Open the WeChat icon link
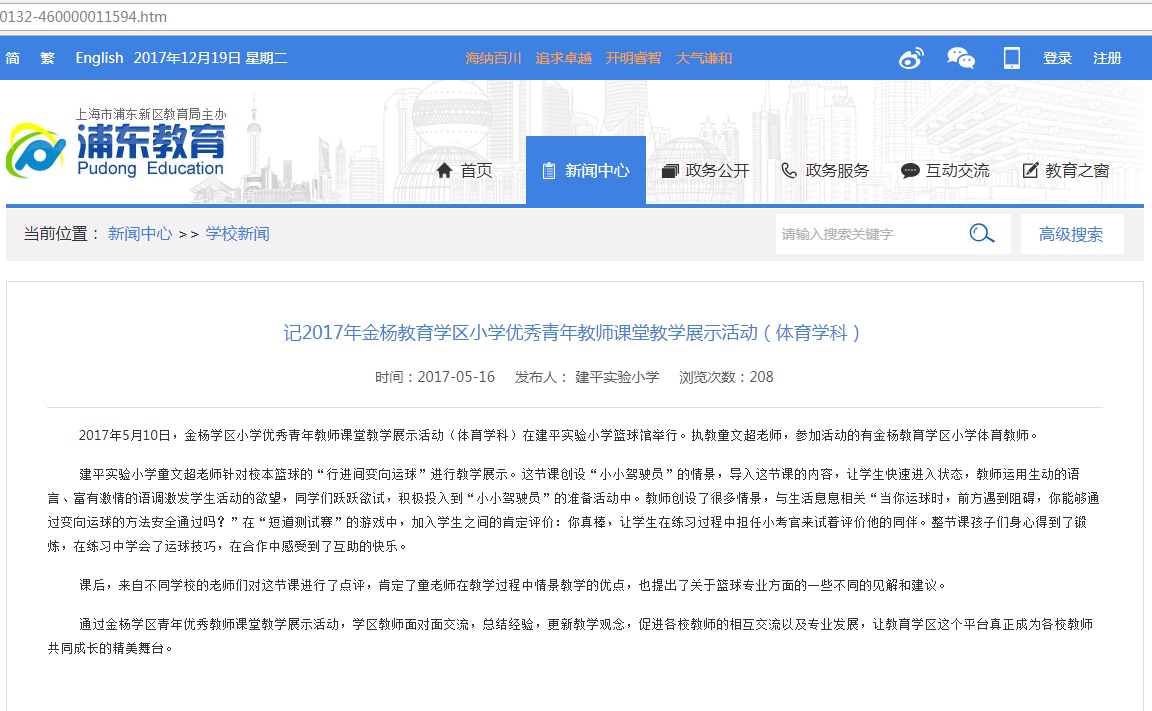The height and width of the screenshot is (711, 1152). coord(960,58)
